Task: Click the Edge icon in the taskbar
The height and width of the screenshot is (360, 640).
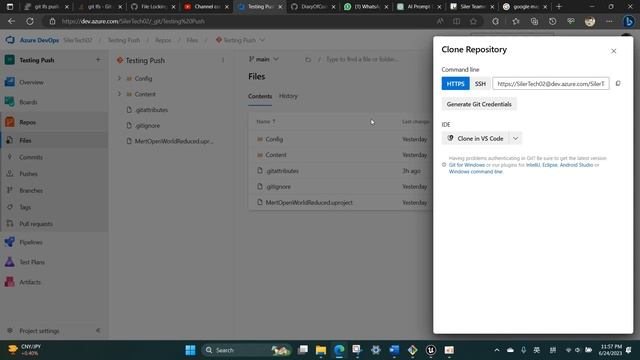Action: click(339, 350)
